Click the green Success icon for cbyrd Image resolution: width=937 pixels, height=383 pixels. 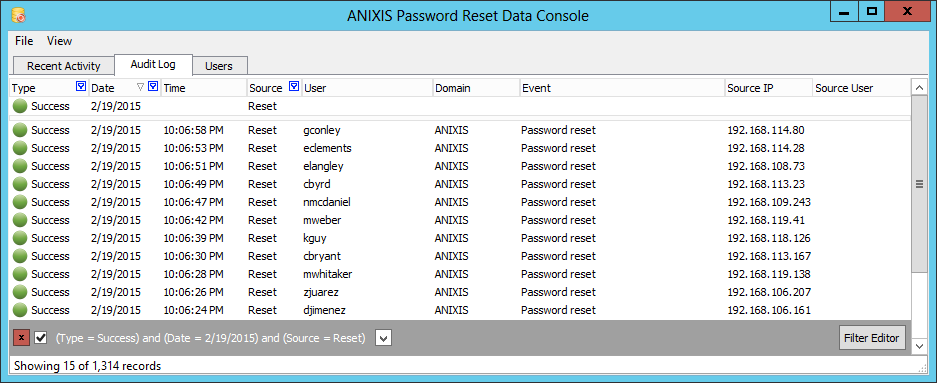[x=20, y=184]
